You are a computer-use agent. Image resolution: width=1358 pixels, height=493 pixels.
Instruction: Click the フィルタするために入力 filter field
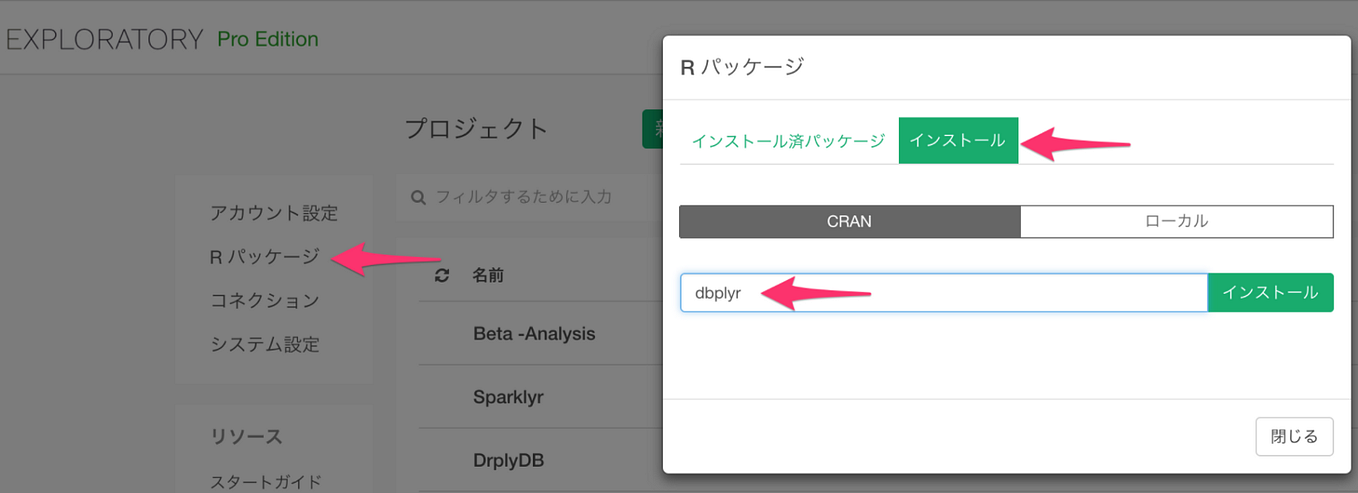[530, 198]
